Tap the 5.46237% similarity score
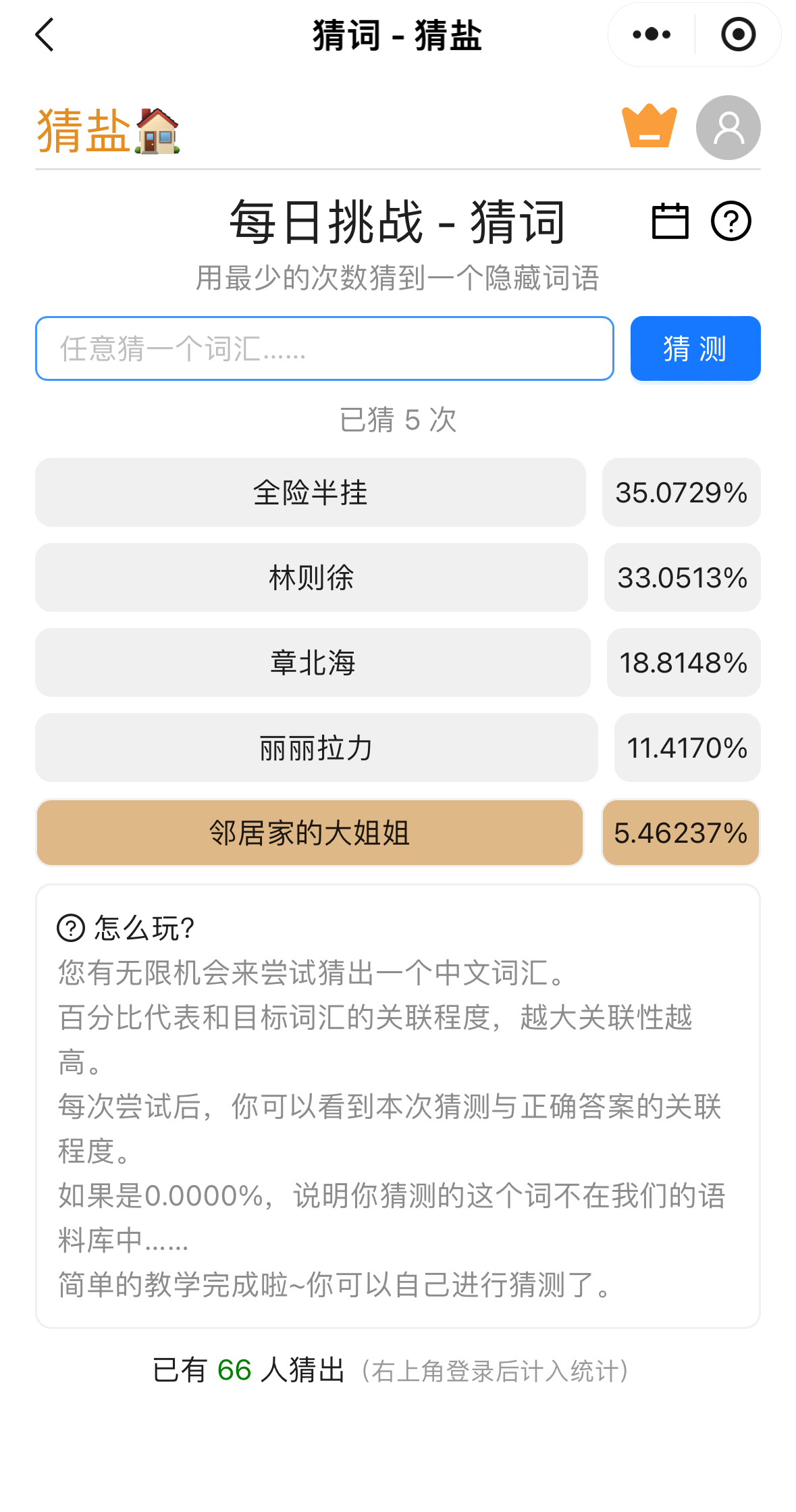The width and height of the screenshot is (796, 1512). 681,833
